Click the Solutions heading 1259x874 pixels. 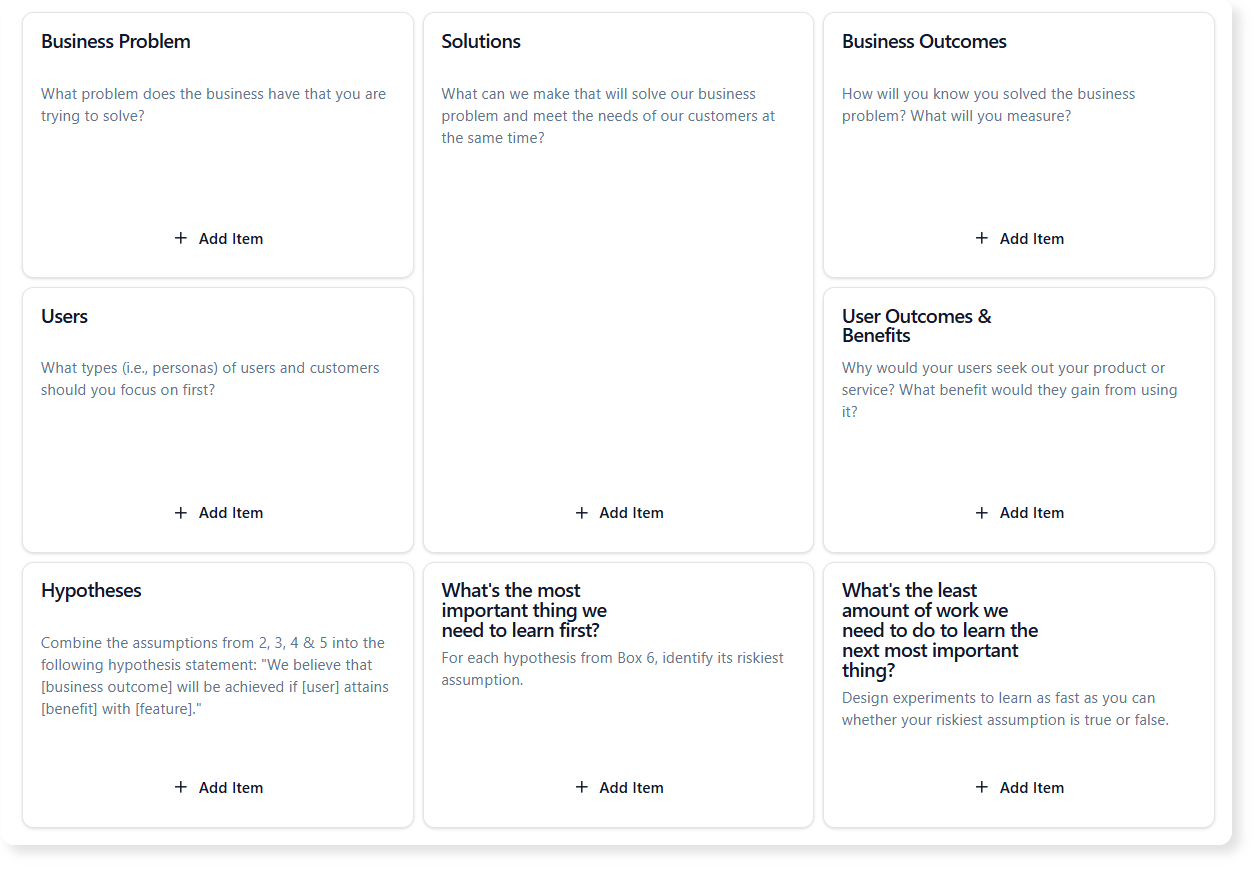pyautogui.click(x=481, y=41)
